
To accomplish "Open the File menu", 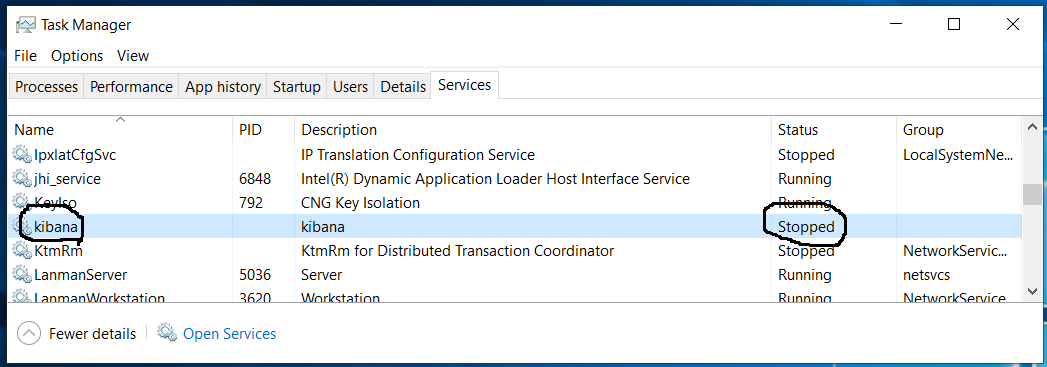I will pos(25,56).
